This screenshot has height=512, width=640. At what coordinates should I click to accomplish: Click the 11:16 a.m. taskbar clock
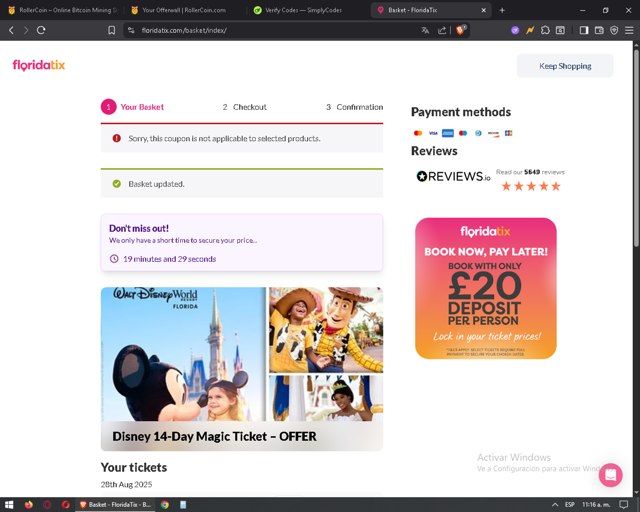596,505
